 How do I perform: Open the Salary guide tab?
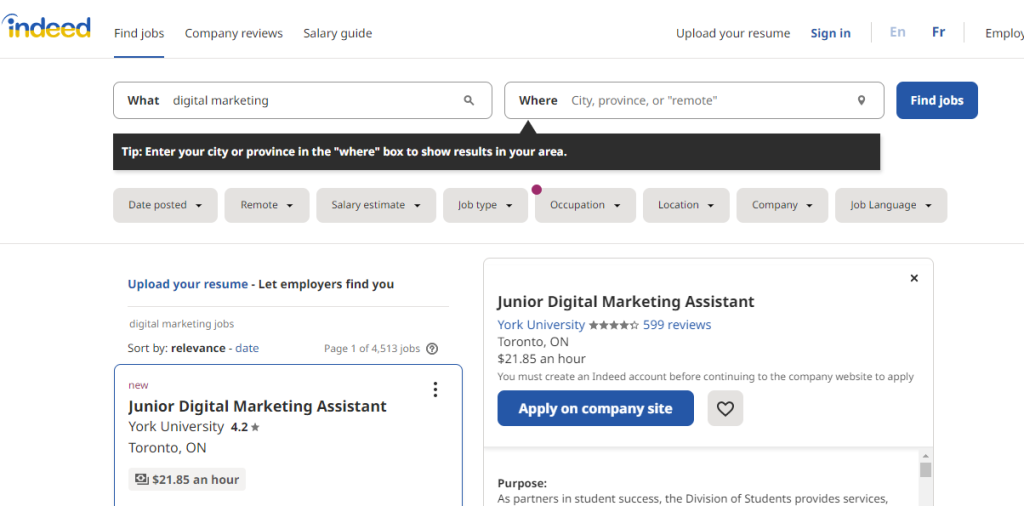(338, 33)
